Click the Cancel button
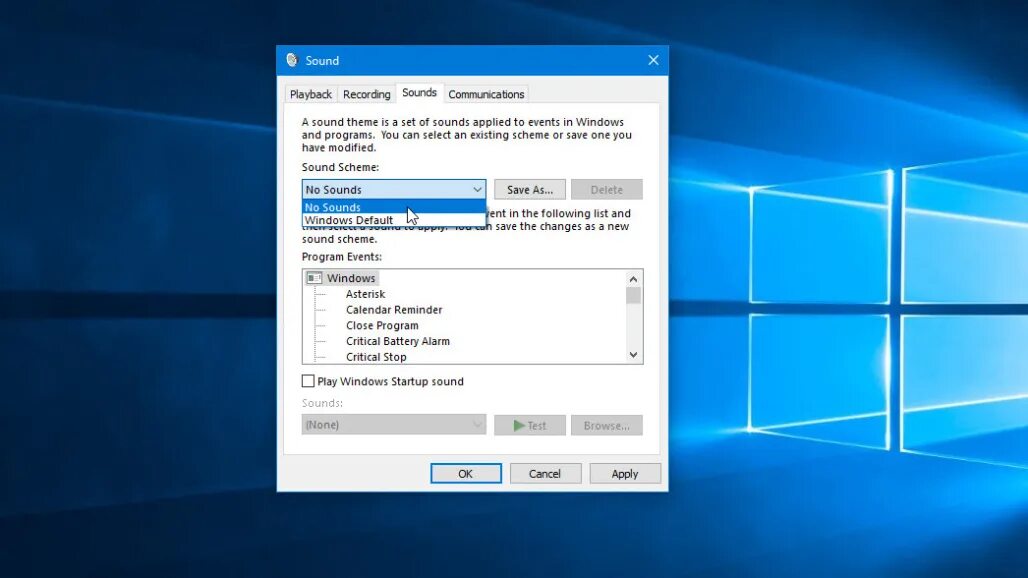1028x578 pixels. tap(545, 473)
